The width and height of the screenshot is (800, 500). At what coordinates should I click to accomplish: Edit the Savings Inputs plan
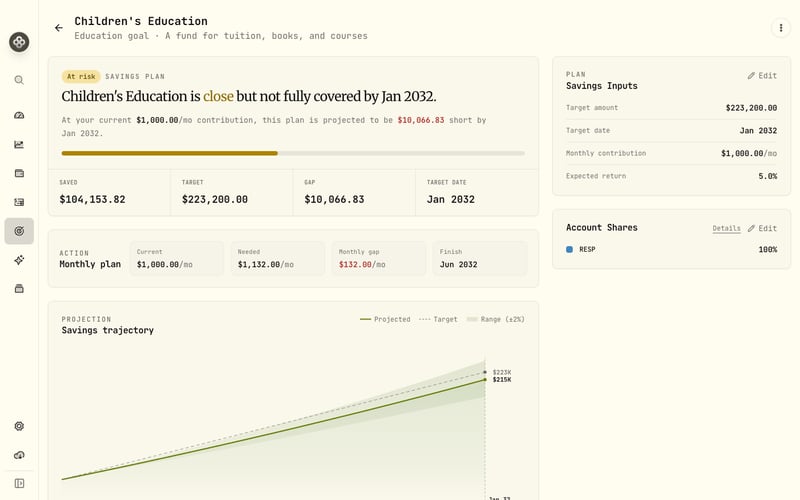pos(762,76)
